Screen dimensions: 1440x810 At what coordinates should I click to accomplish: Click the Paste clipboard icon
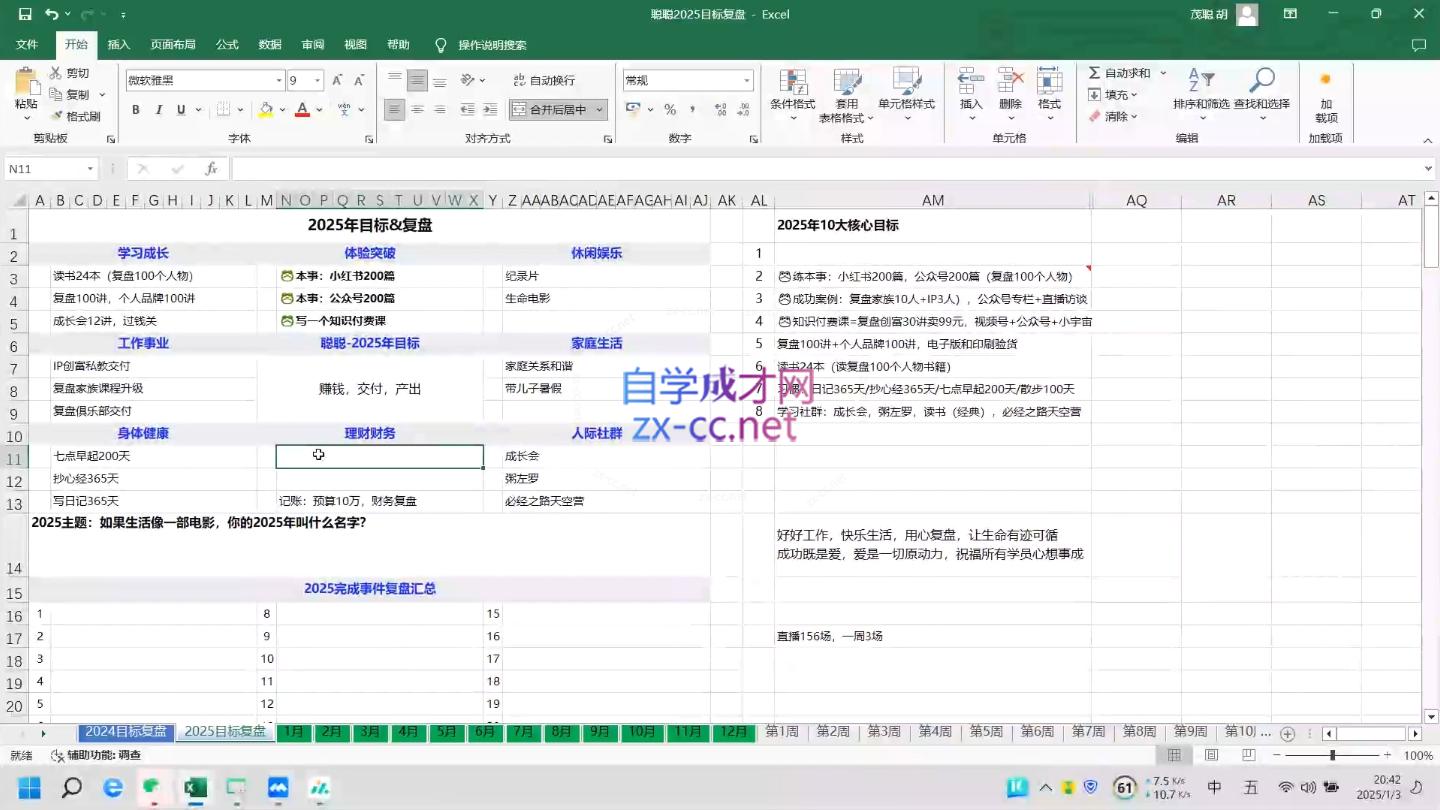click(26, 82)
